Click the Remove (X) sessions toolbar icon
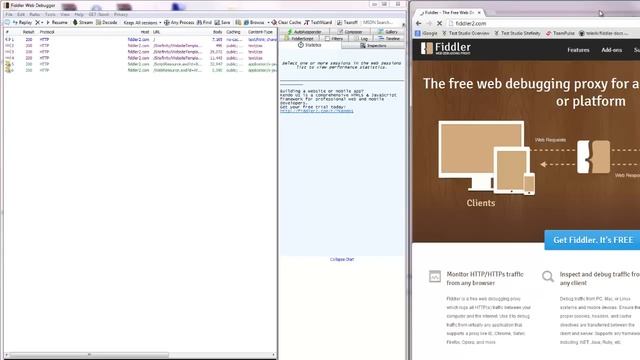This screenshot has height=360, width=640. click(x=38, y=22)
